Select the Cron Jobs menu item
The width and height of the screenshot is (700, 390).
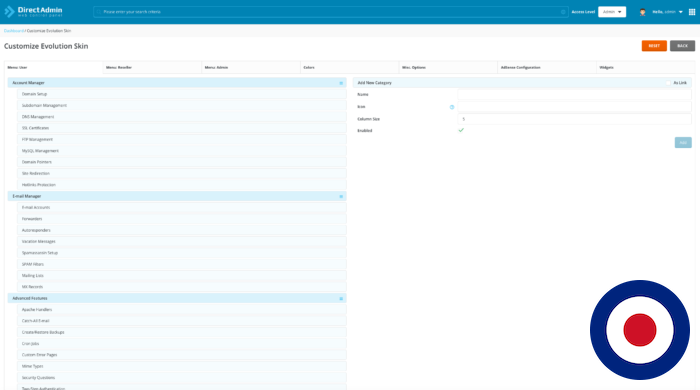pos(182,344)
